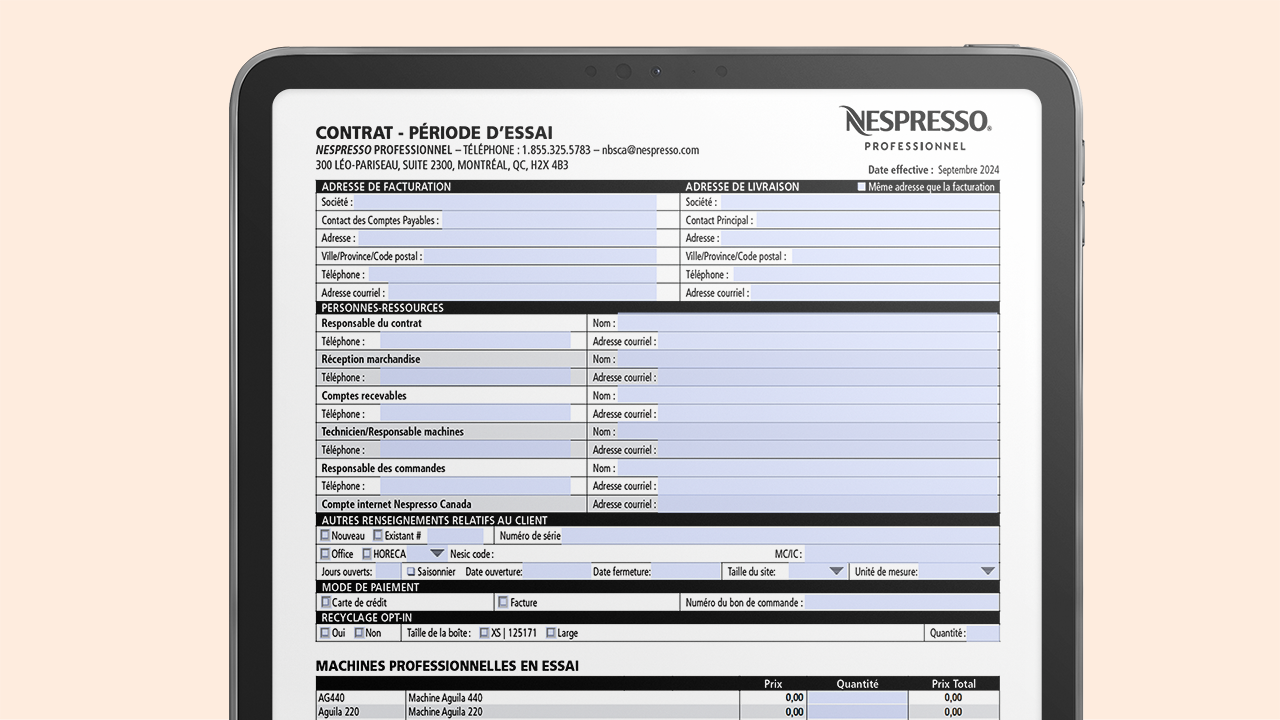The height and width of the screenshot is (720, 1280).
Task: Click the 'Jours ouverts' field
Action: pos(388,571)
